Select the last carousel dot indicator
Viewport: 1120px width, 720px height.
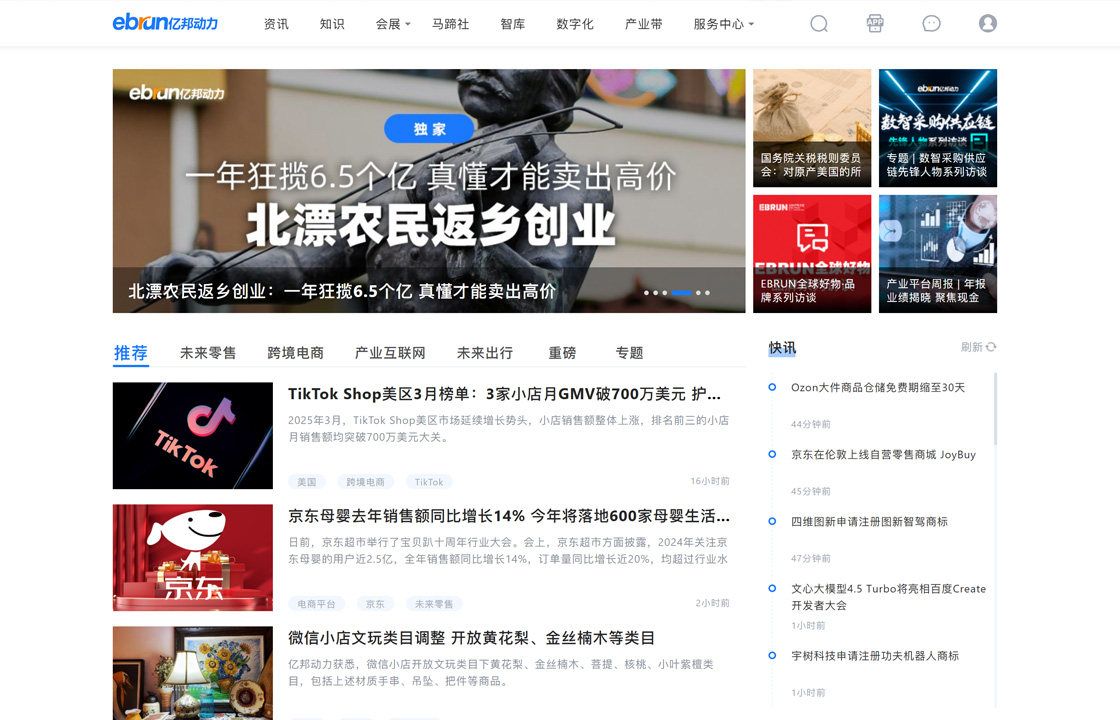point(707,293)
